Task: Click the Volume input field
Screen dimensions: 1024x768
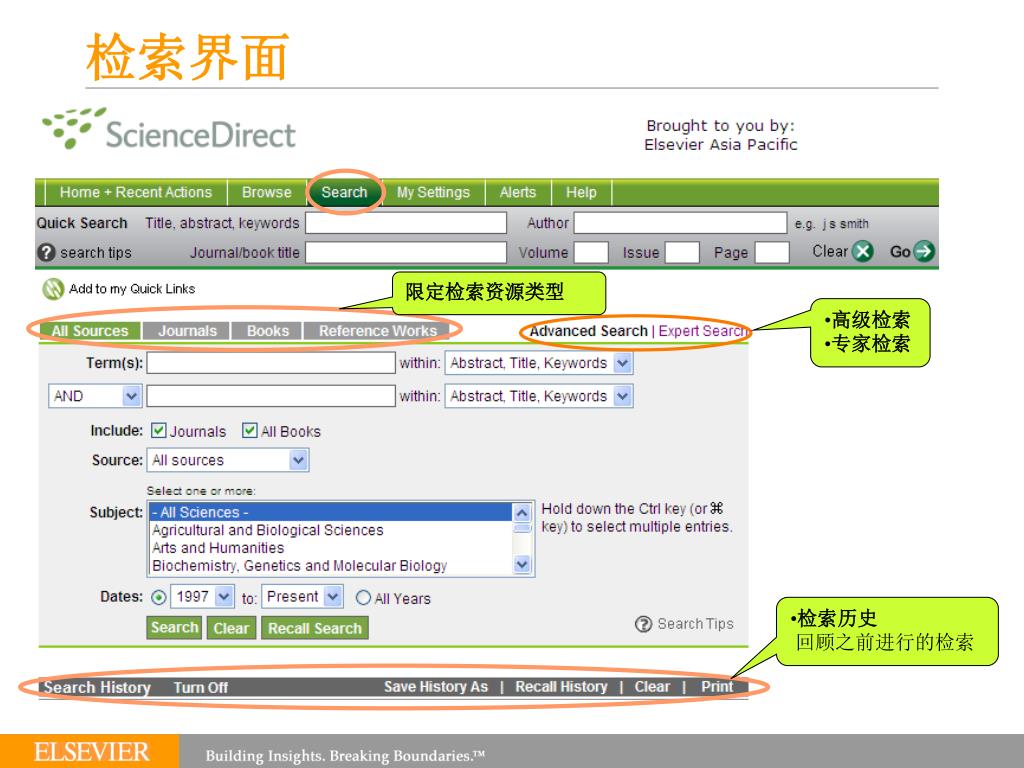Action: click(x=592, y=253)
